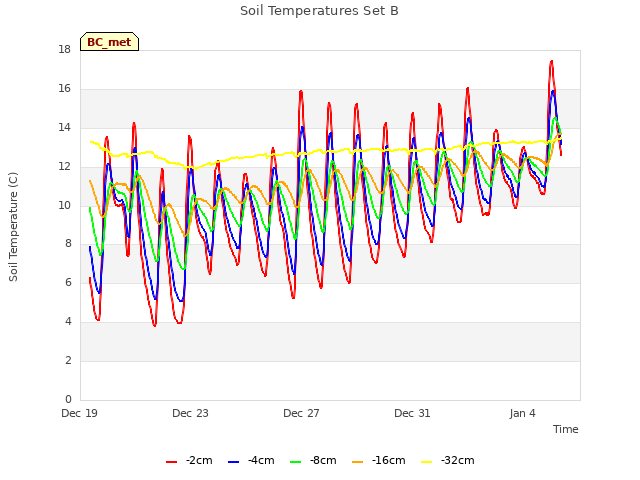
Task: Click the y-axis value 18
Action: [x=64, y=50]
